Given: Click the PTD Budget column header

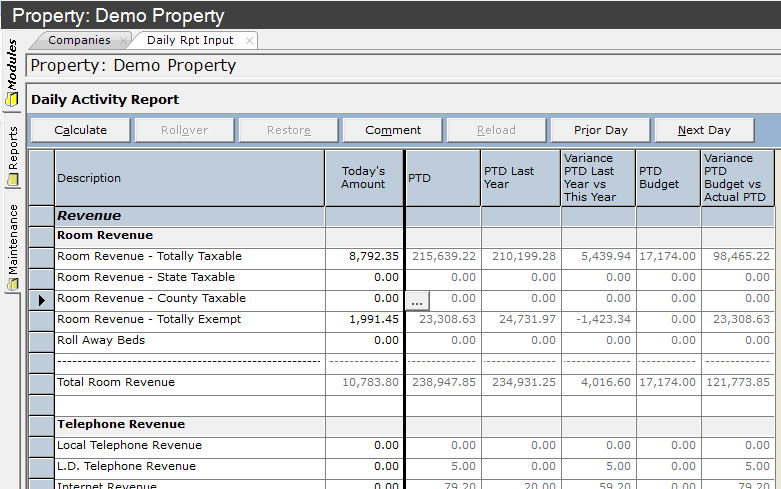Looking at the screenshot, I should click(667, 178).
